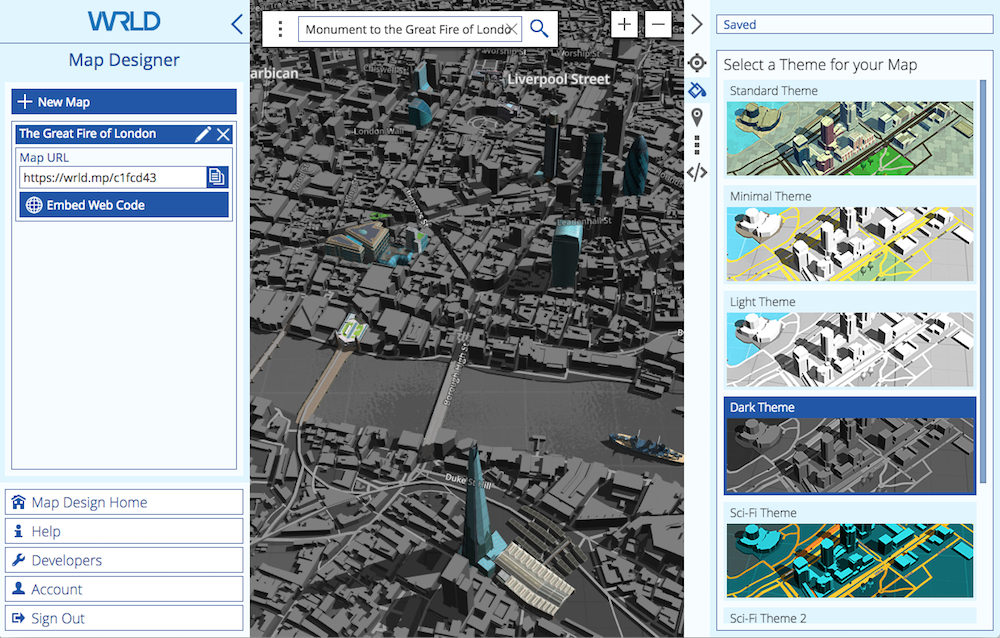Open the place marker pin tool
Image resolution: width=1000 pixels, height=638 pixels.
pyautogui.click(x=697, y=117)
